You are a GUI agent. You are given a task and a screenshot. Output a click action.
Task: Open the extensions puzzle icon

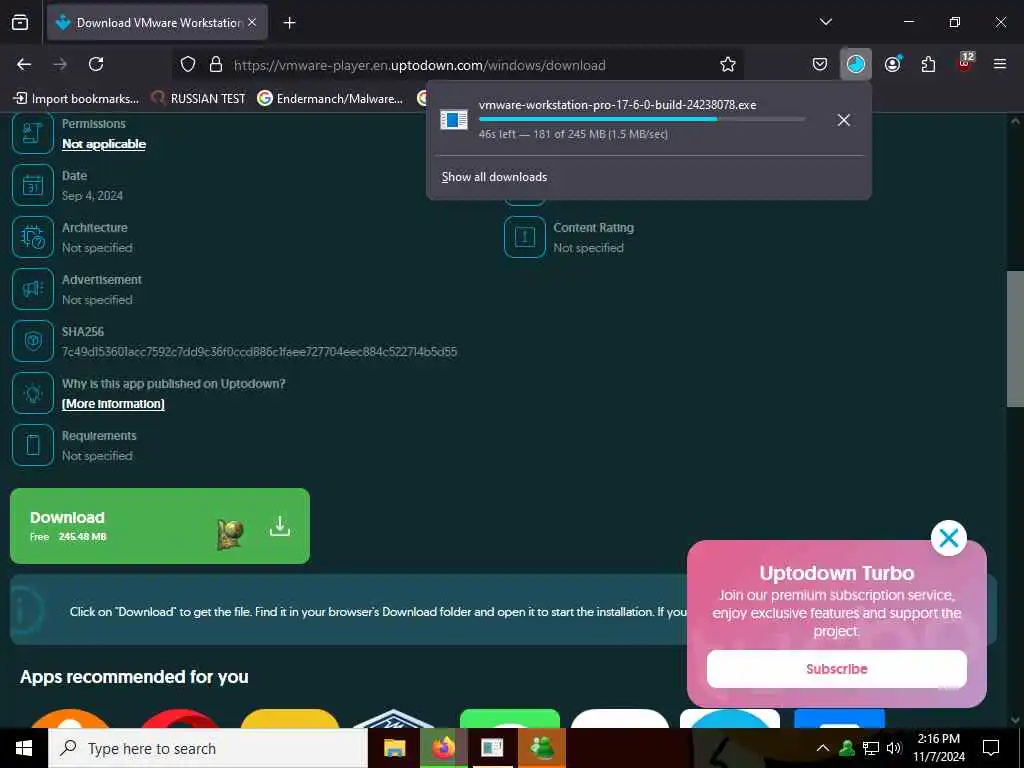(x=928, y=64)
